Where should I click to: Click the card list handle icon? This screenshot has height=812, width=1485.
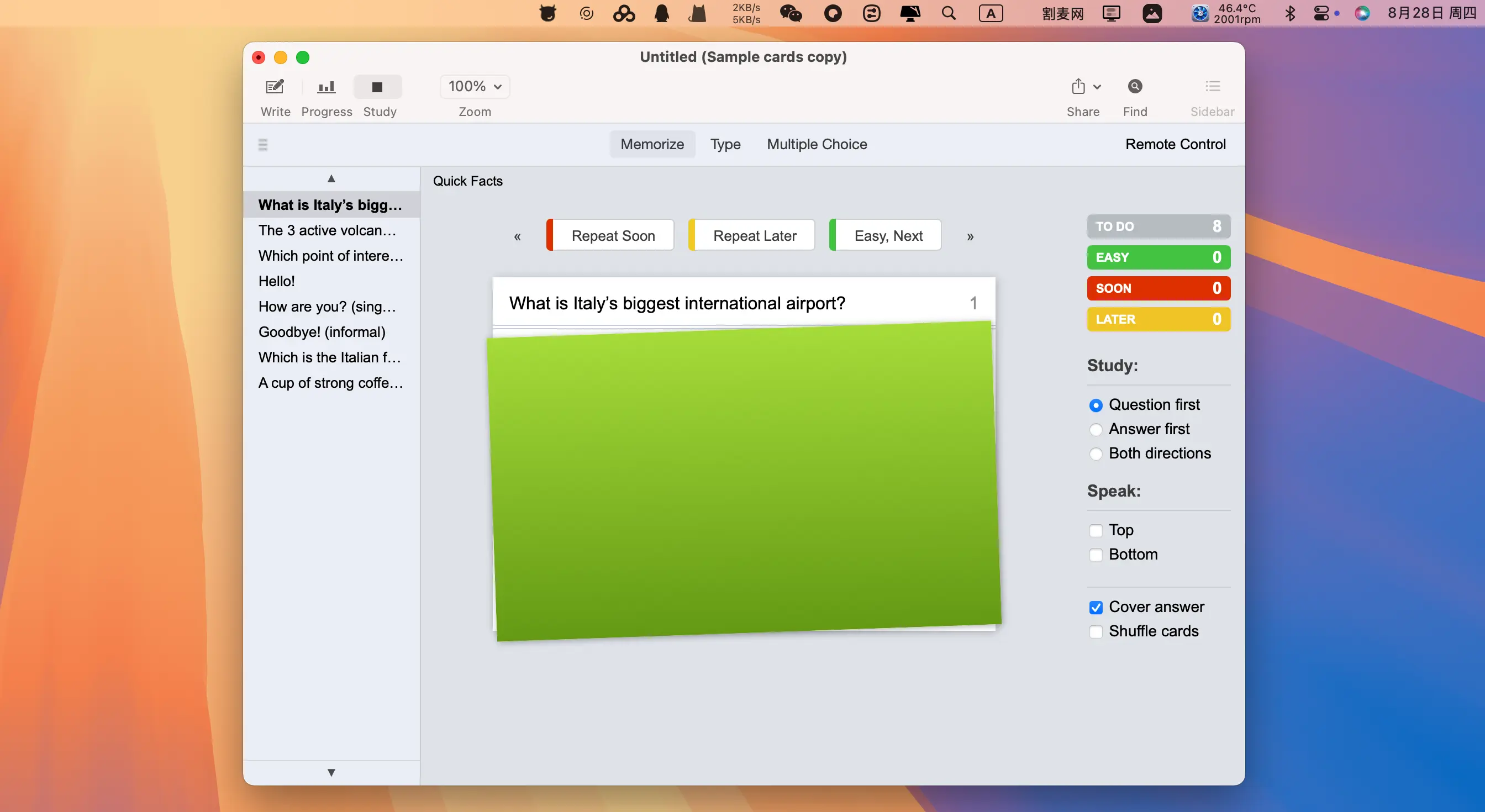point(263,145)
